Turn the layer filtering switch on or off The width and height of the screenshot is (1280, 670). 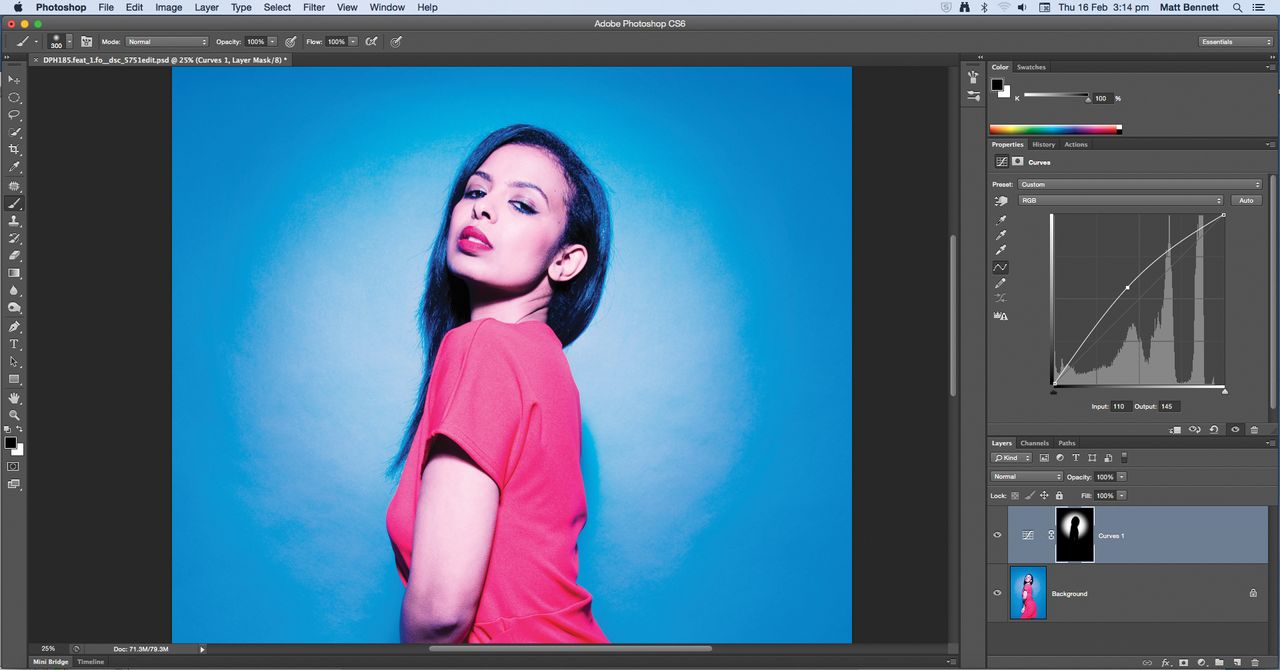click(x=1123, y=458)
